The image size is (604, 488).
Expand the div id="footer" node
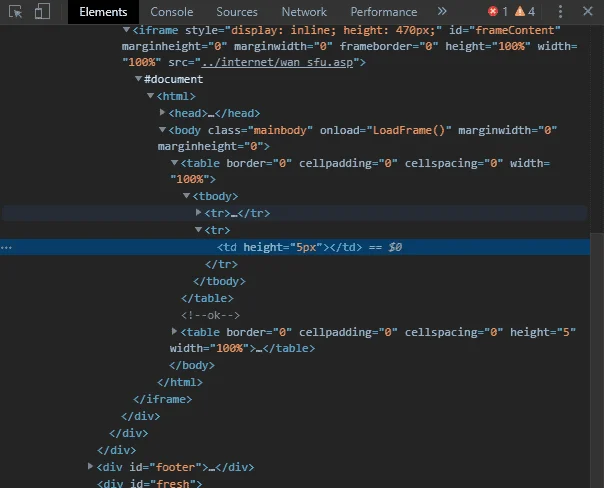(x=90, y=466)
